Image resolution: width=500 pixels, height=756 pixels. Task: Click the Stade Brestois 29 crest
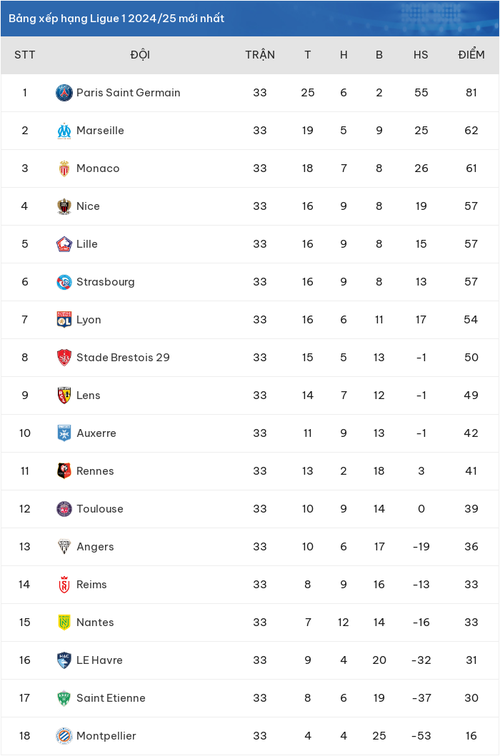coord(64,357)
